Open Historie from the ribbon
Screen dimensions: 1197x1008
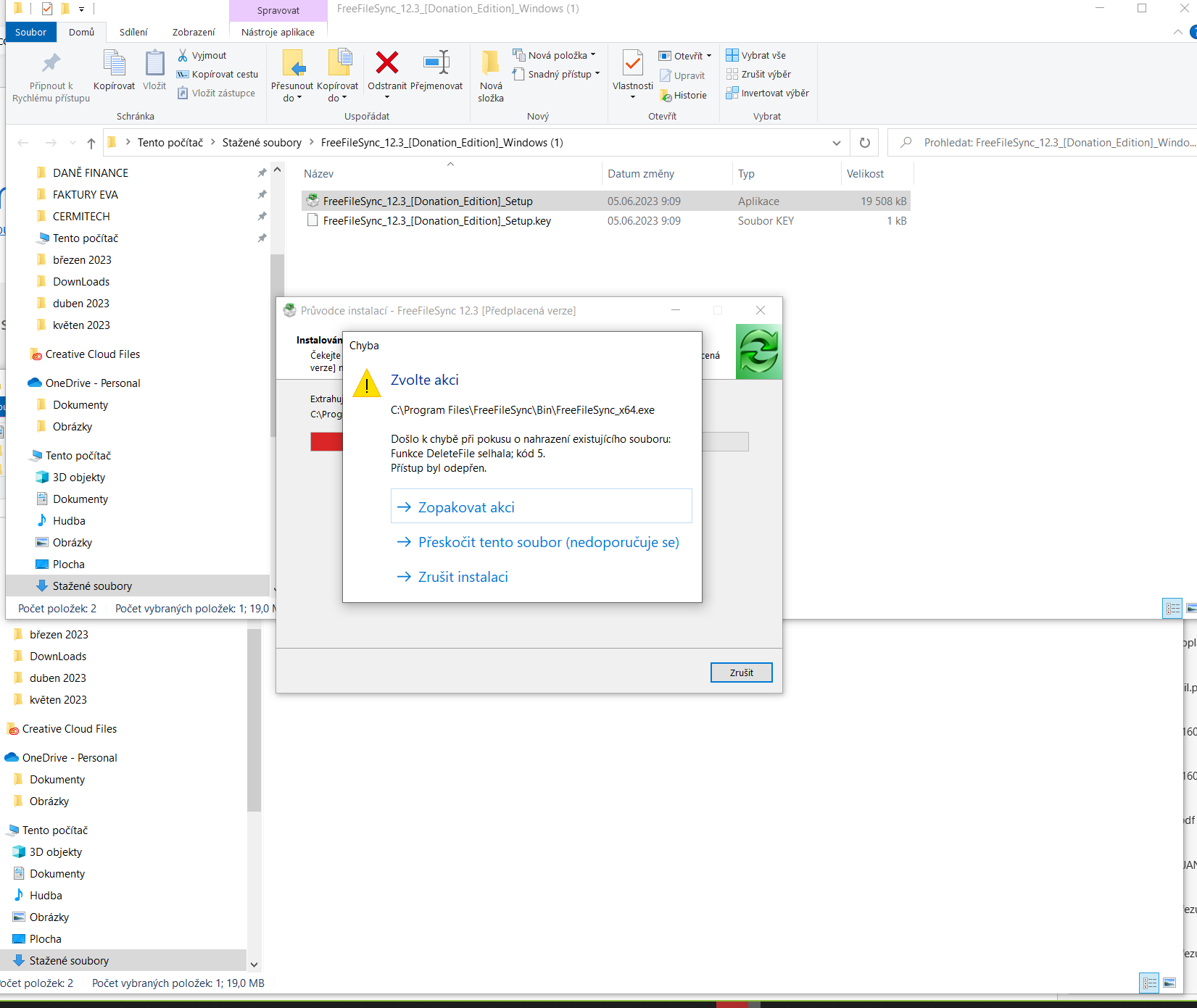point(683,96)
